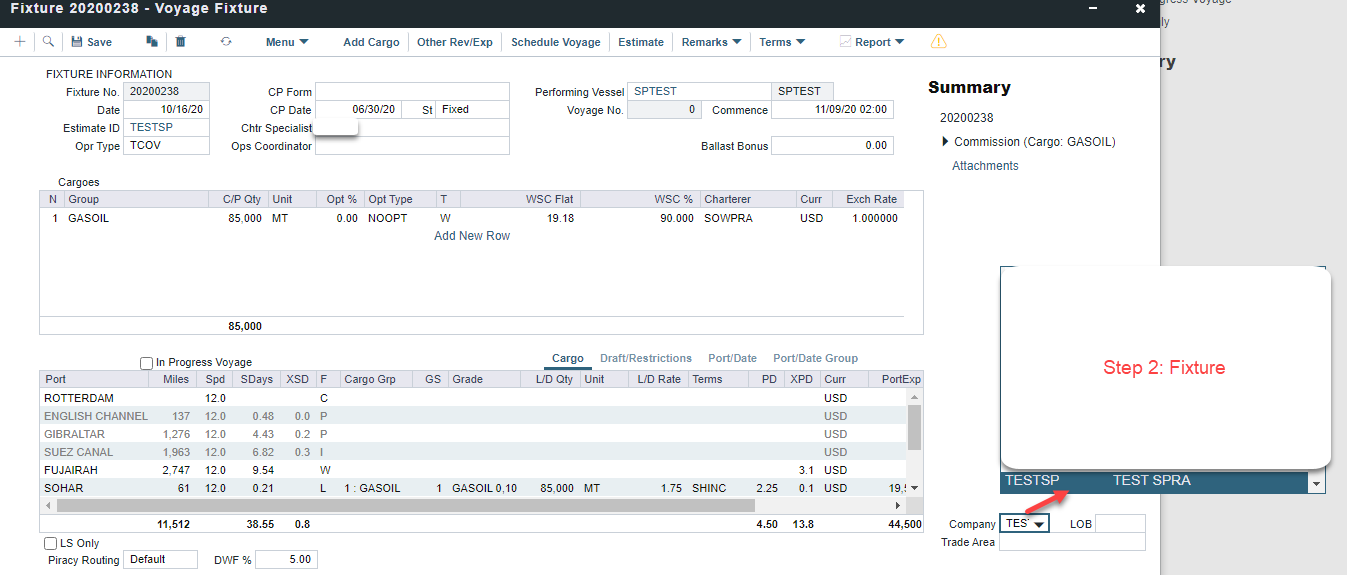Click the trash can delete icon

[x=180, y=42]
